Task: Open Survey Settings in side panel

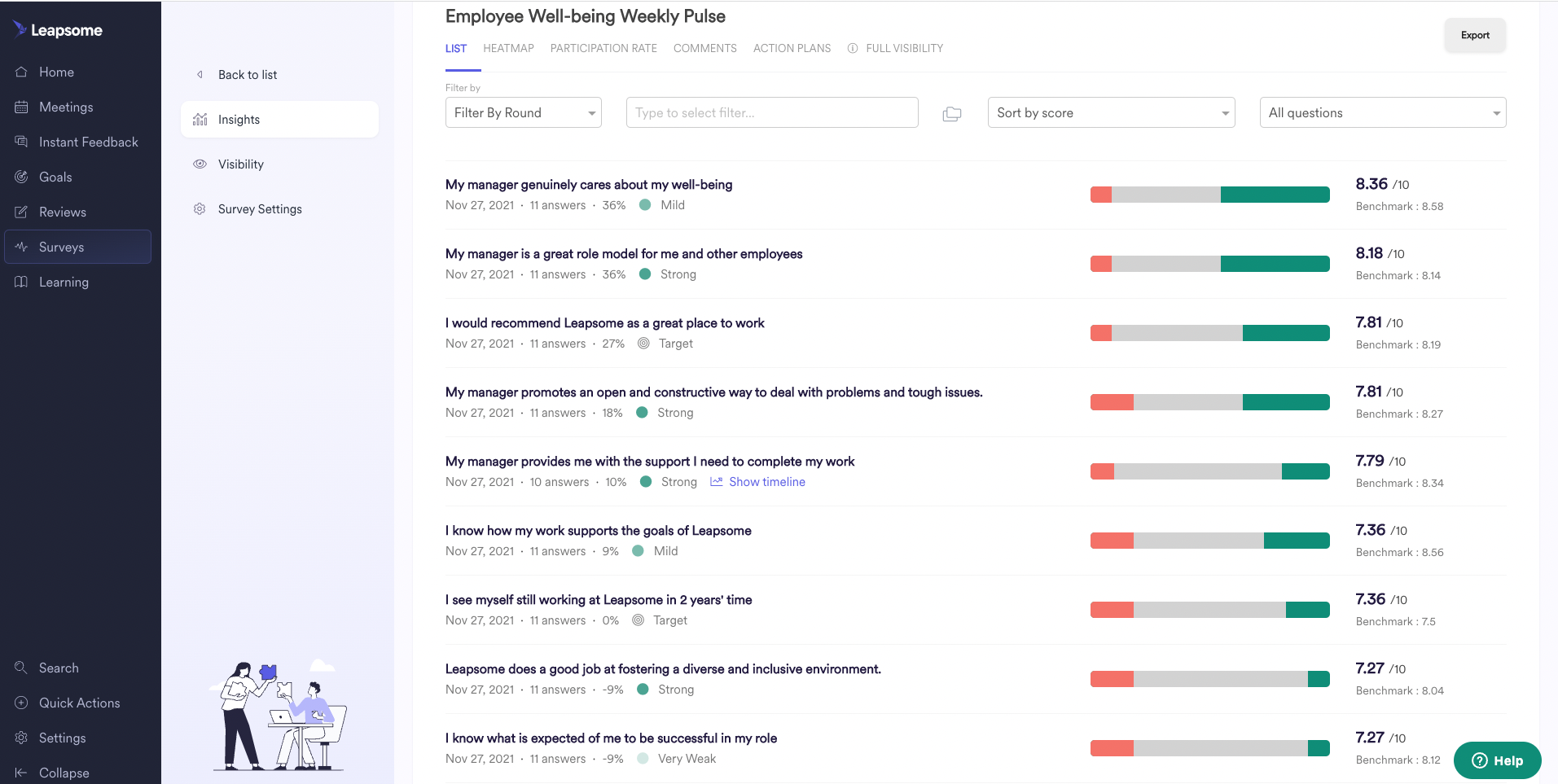Action: [279, 209]
